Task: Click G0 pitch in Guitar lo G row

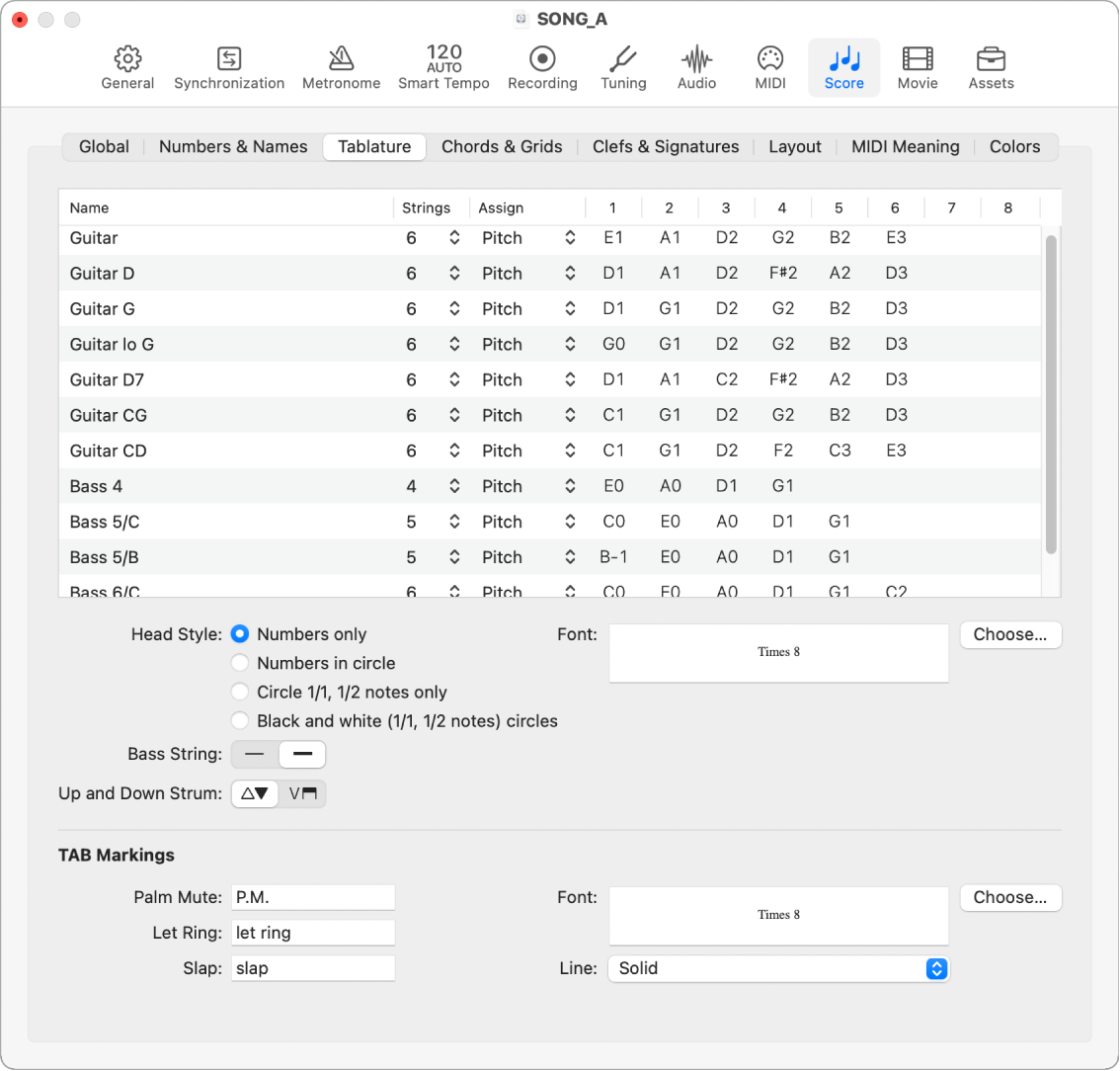Action: click(x=613, y=345)
